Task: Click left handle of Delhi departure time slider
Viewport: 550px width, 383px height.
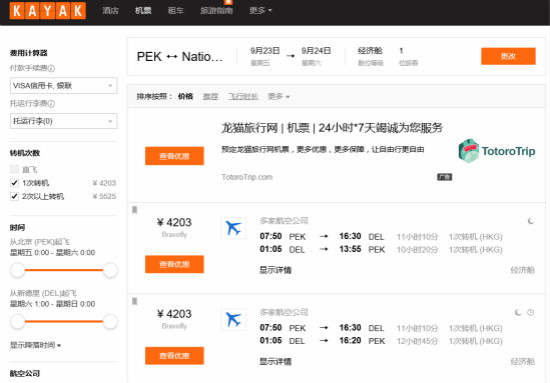Action: pos(17,321)
